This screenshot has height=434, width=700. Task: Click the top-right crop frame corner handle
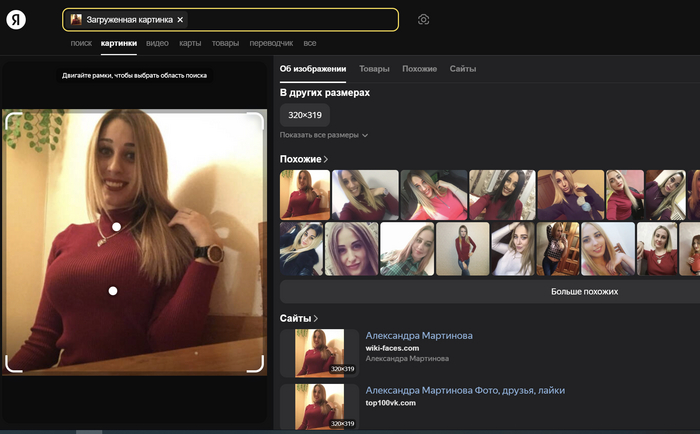256,120
